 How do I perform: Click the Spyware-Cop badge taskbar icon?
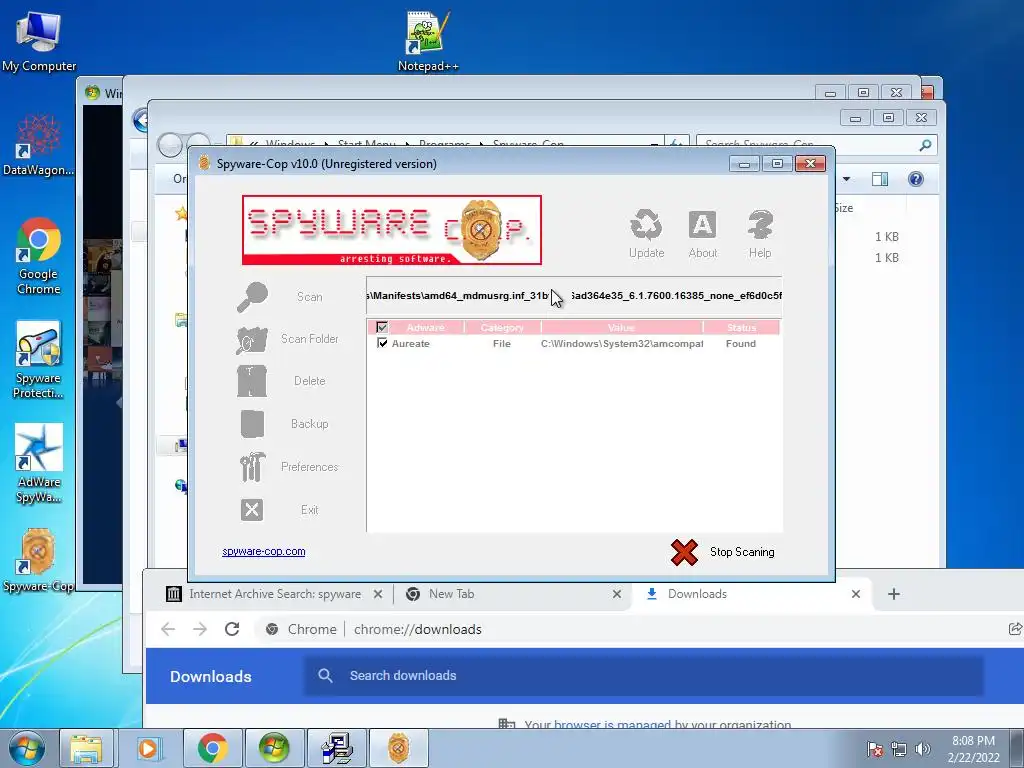click(x=398, y=748)
